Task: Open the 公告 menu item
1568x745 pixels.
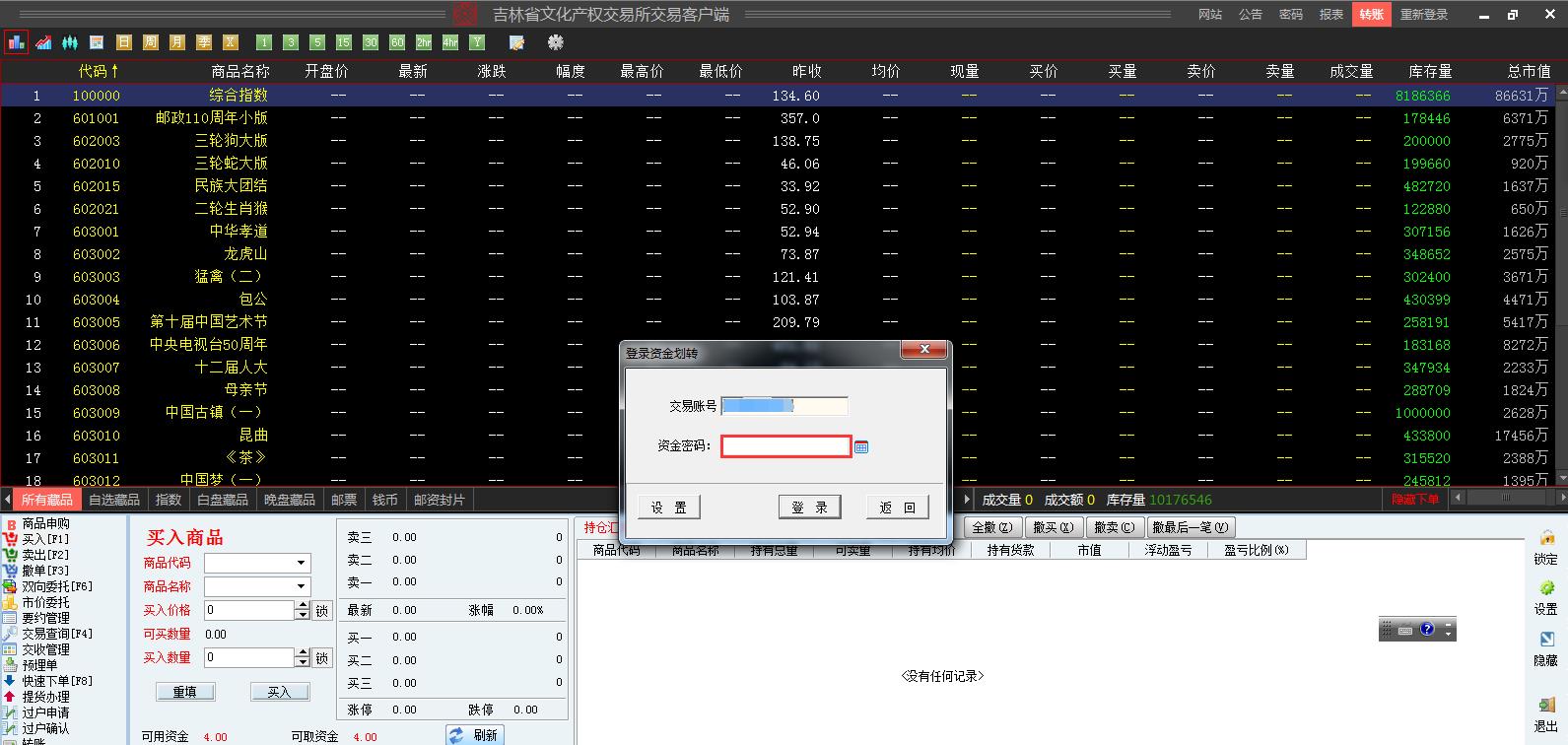Action: click(1251, 15)
